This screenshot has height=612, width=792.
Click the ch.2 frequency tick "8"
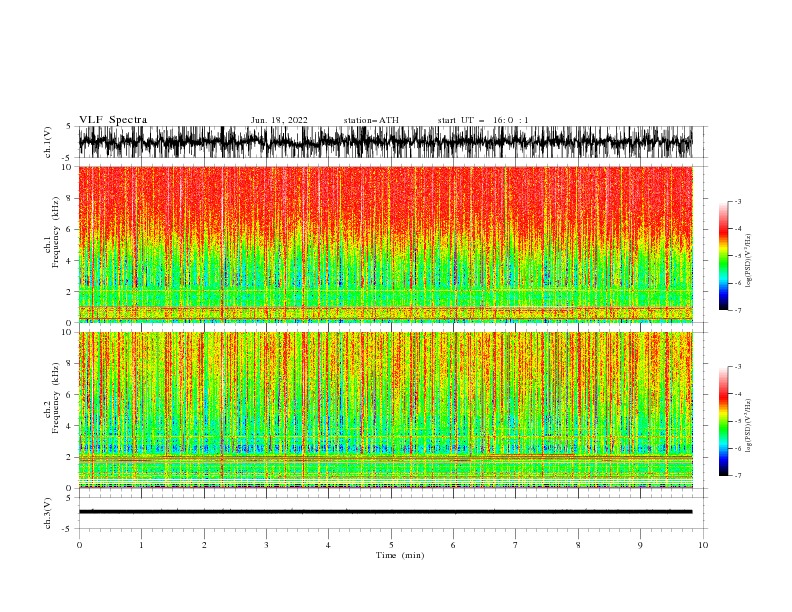70,364
